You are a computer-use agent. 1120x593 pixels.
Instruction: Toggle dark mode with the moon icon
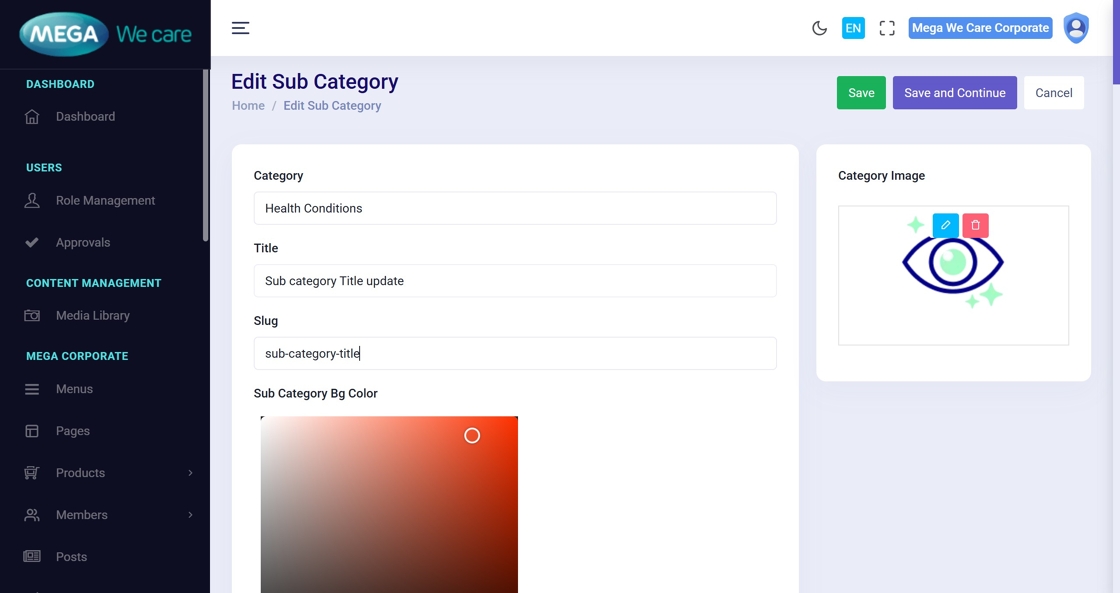(819, 28)
